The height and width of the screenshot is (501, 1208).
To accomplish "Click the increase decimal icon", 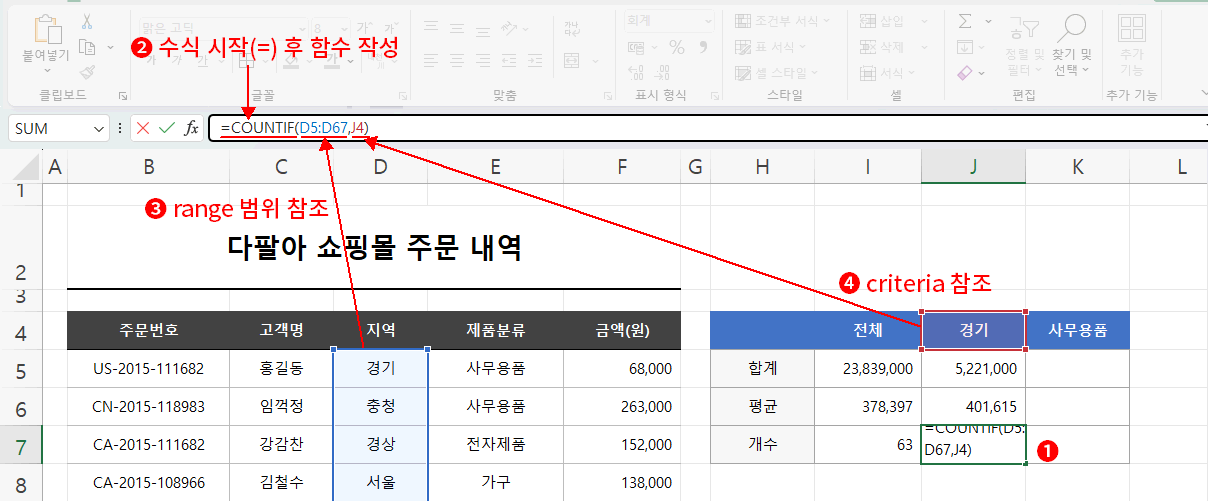I will point(637,72).
